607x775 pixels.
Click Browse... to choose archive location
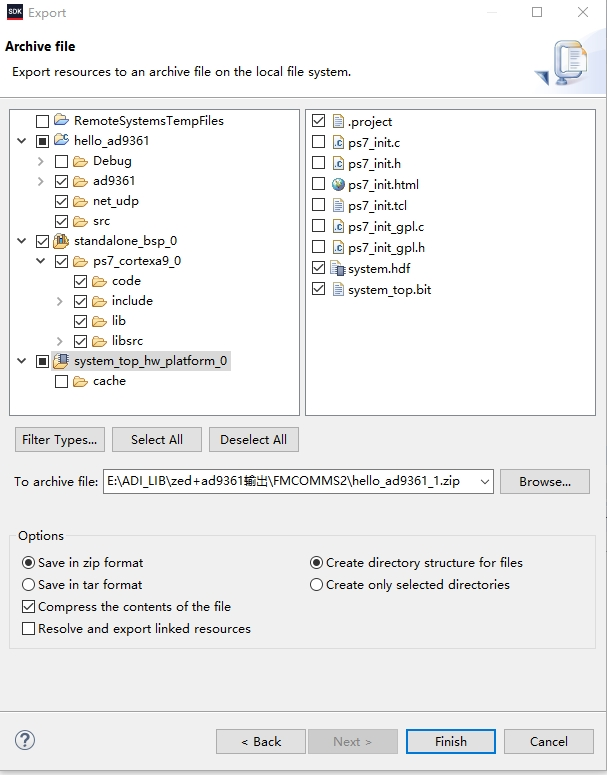[x=545, y=481]
